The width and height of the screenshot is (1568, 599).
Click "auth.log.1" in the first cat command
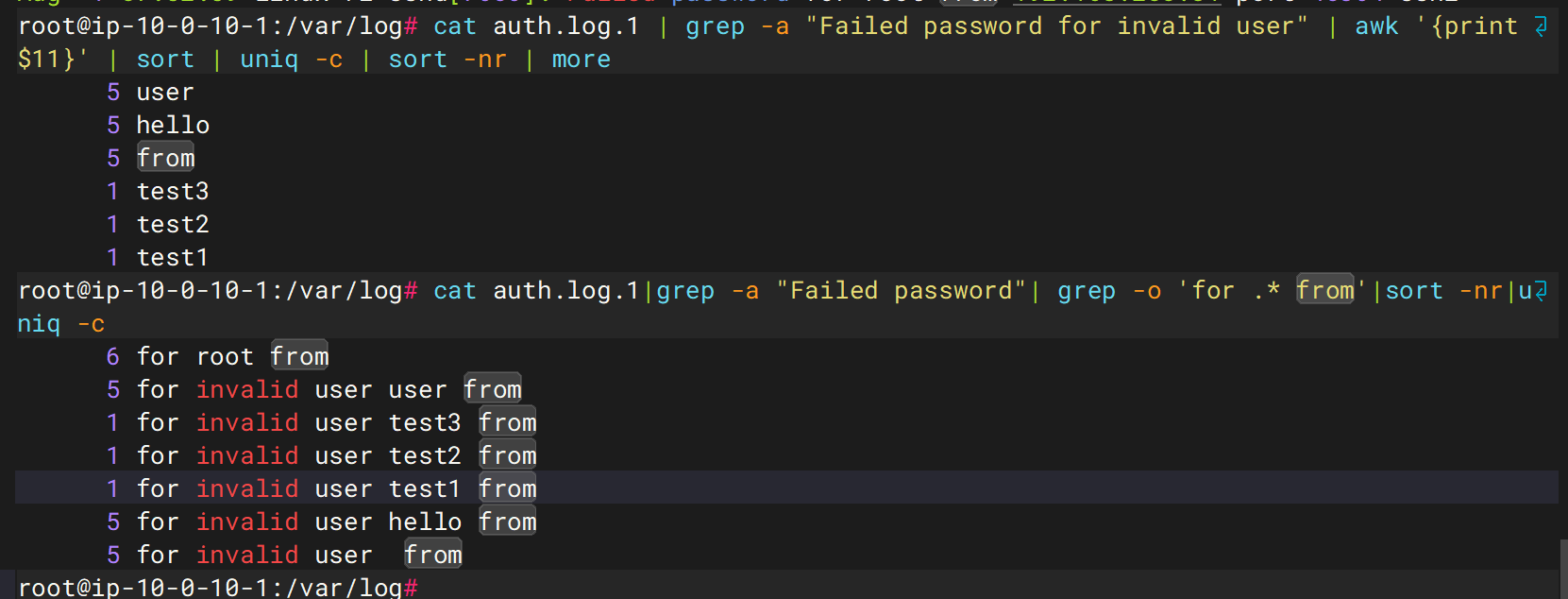[x=565, y=26]
